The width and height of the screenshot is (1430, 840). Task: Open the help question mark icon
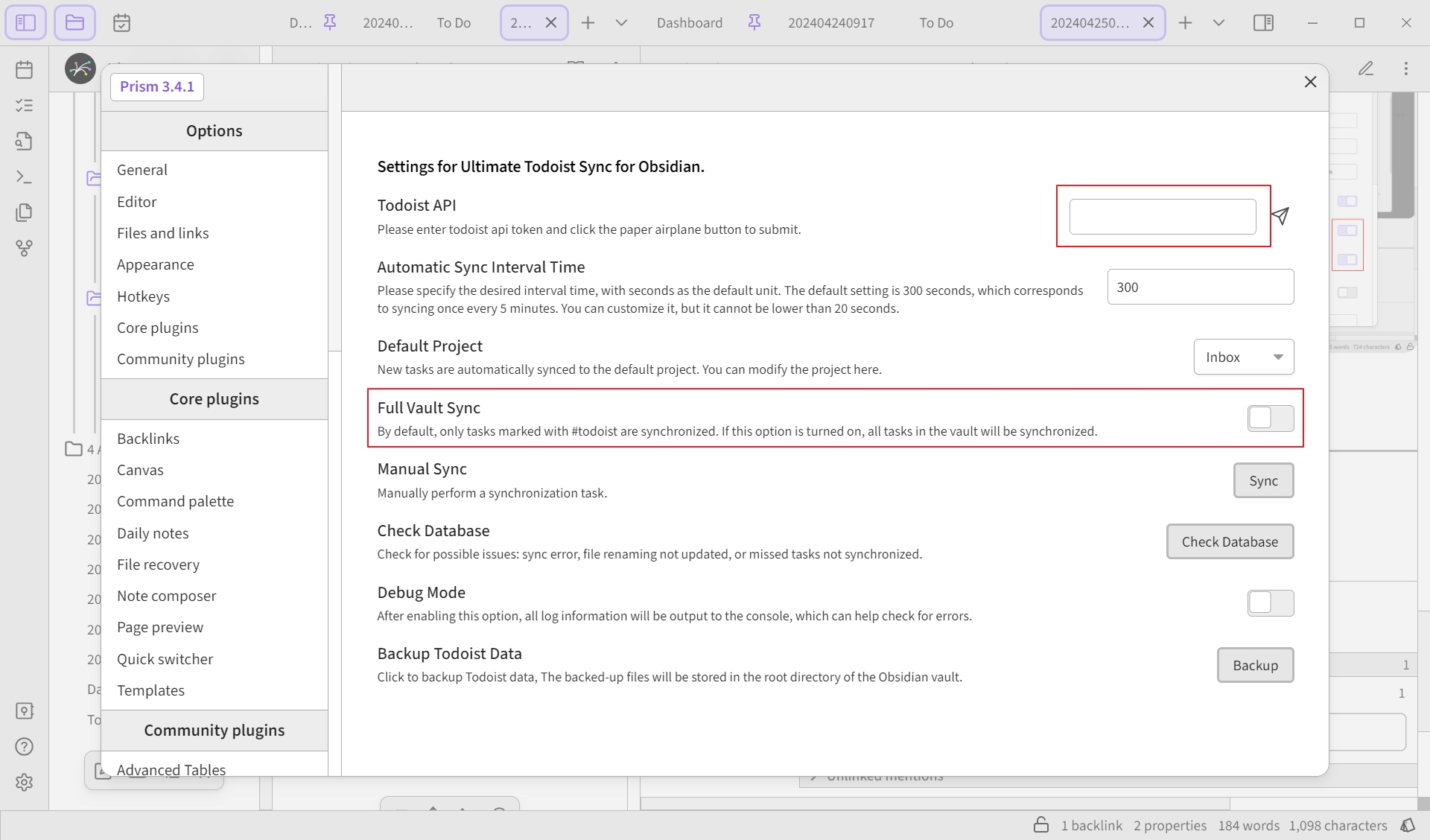25,746
